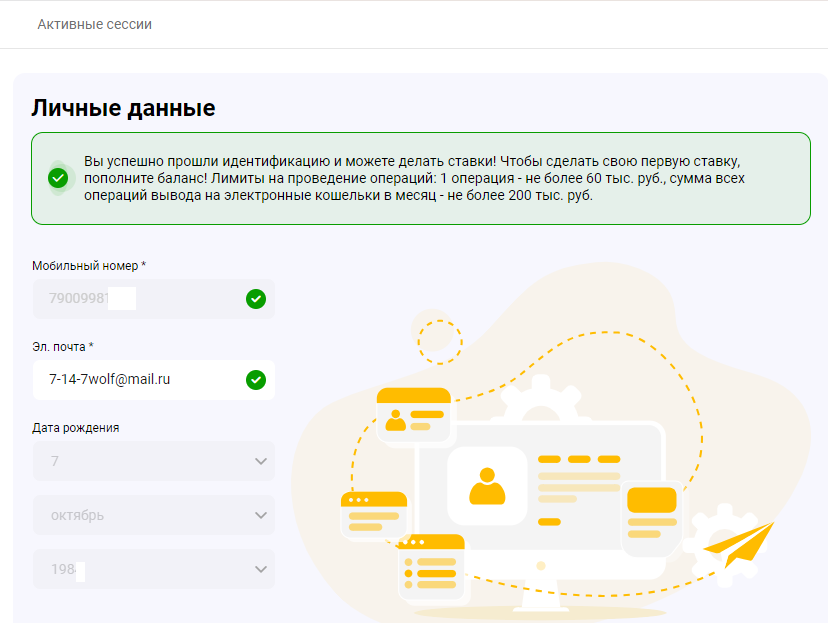The height and width of the screenshot is (623, 828).
Task: Open the Активные сессии tab
Action: [95, 24]
